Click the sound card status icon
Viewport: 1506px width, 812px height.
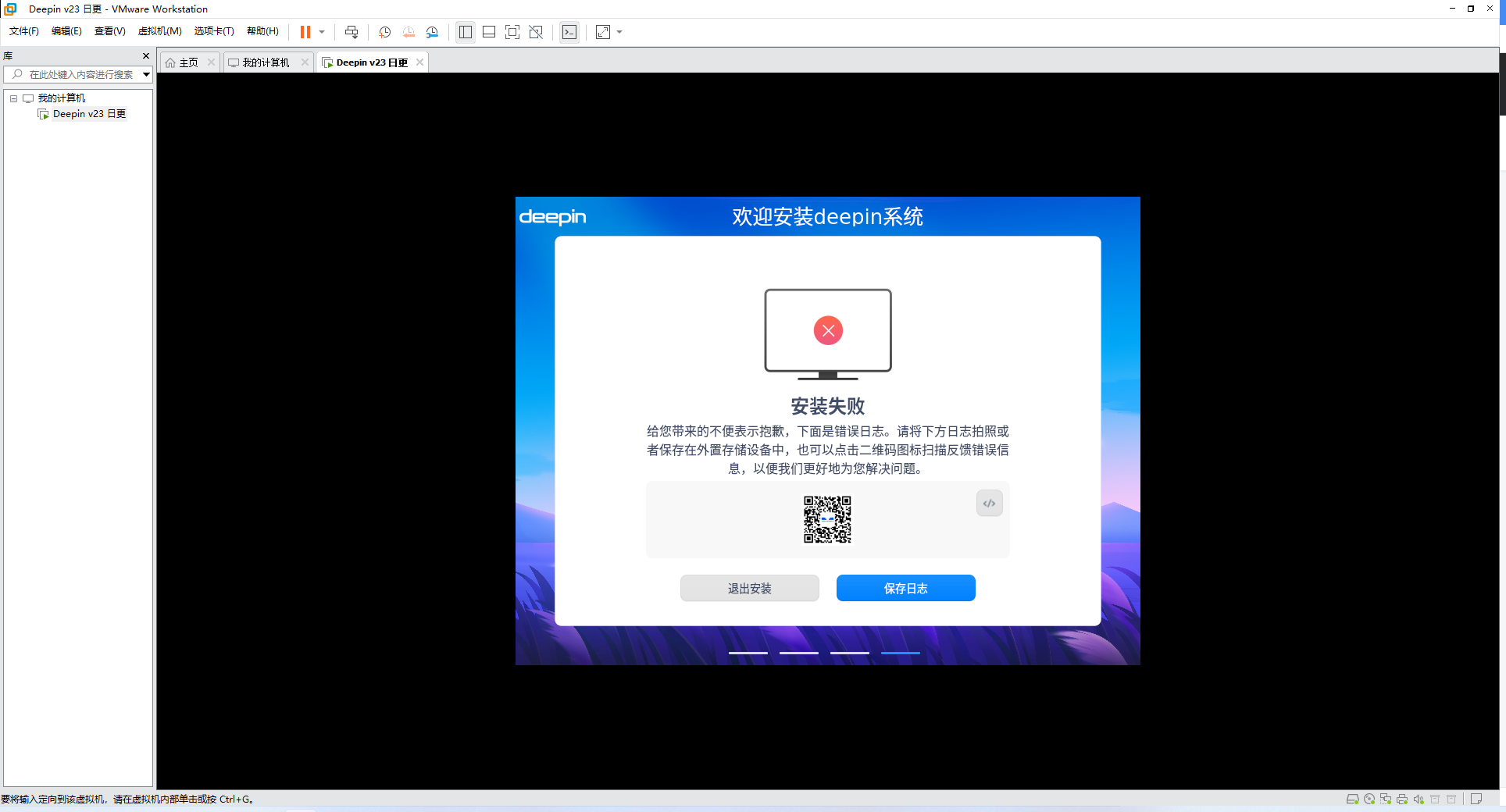pos(1419,799)
